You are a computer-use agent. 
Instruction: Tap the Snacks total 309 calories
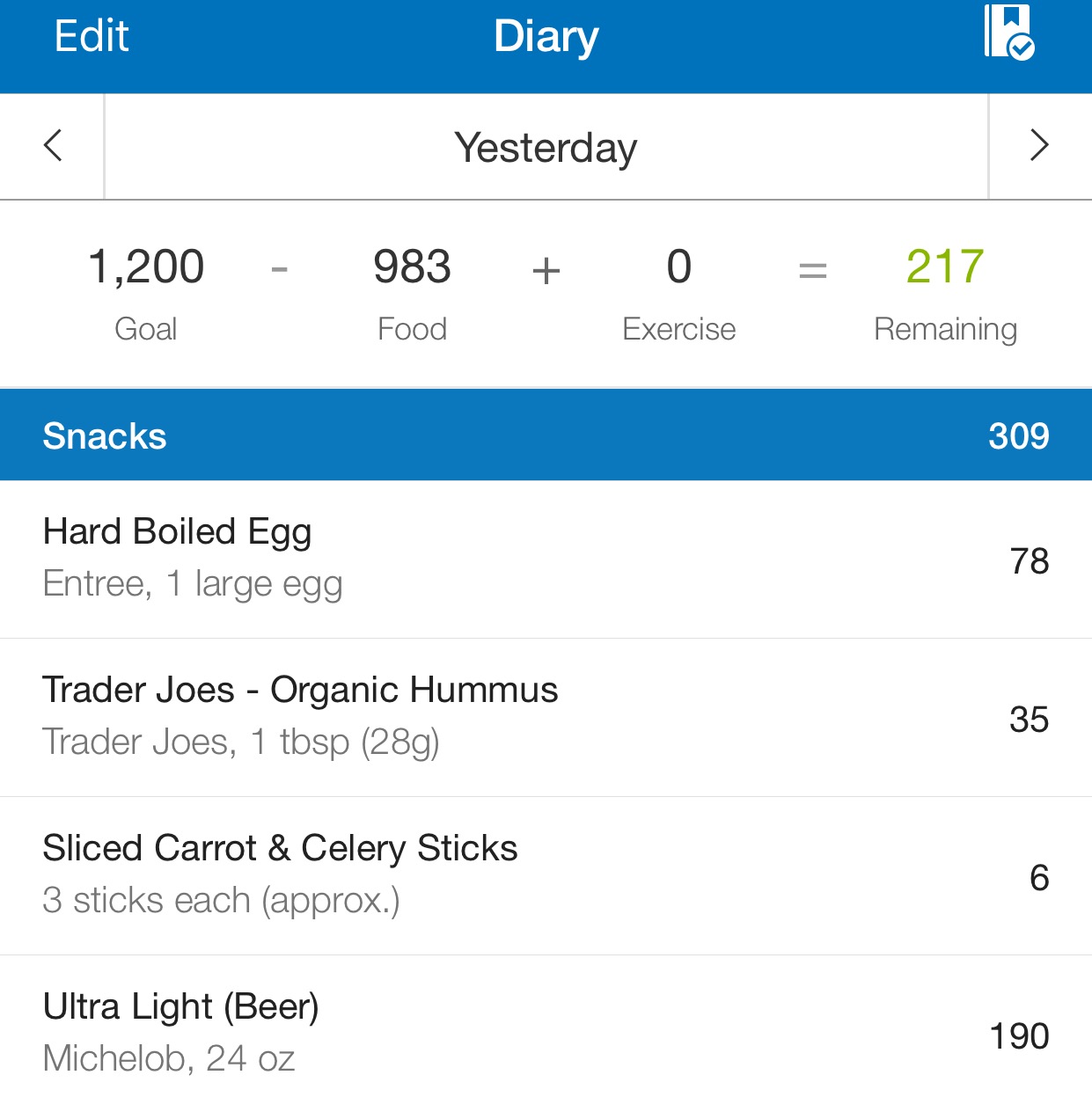click(1018, 436)
